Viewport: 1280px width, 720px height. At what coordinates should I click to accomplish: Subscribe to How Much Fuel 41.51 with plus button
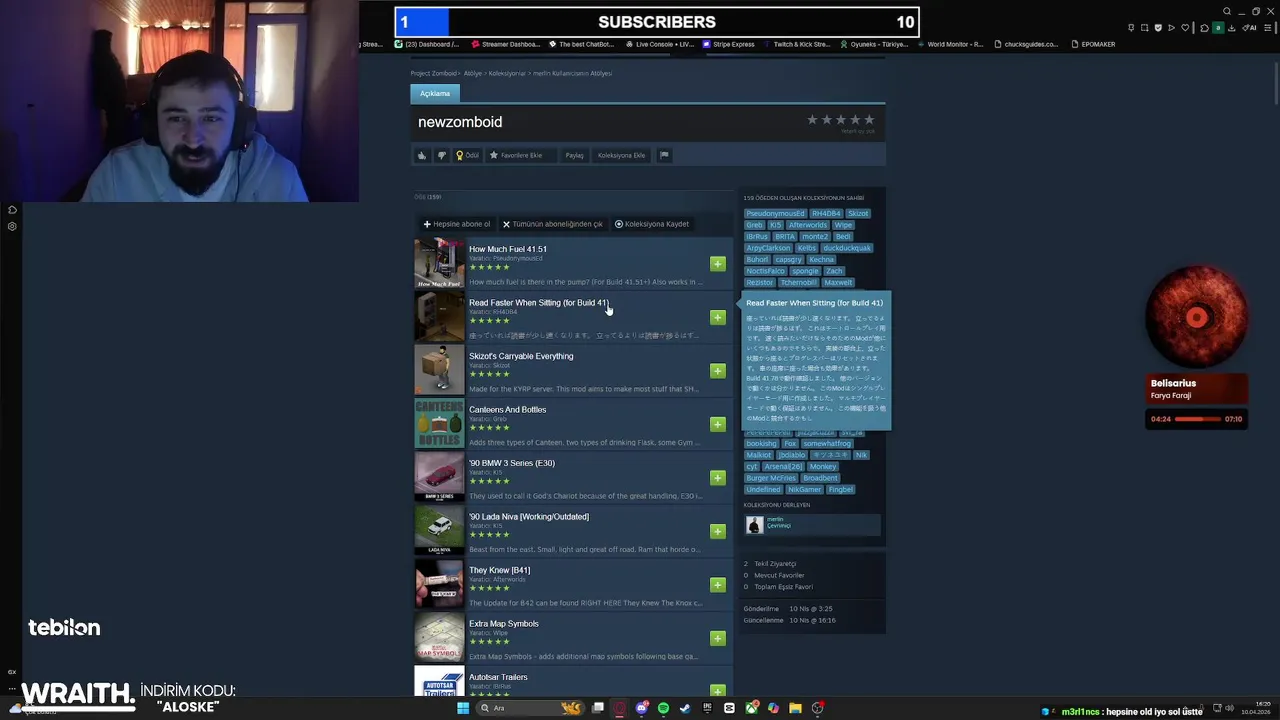[717, 264]
